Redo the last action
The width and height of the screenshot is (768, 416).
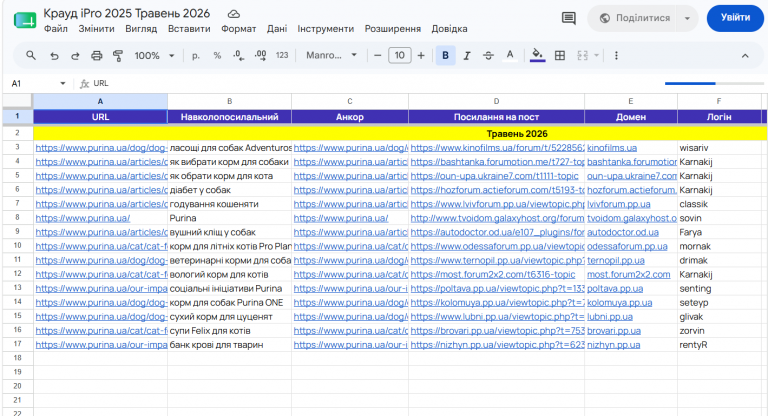point(75,56)
